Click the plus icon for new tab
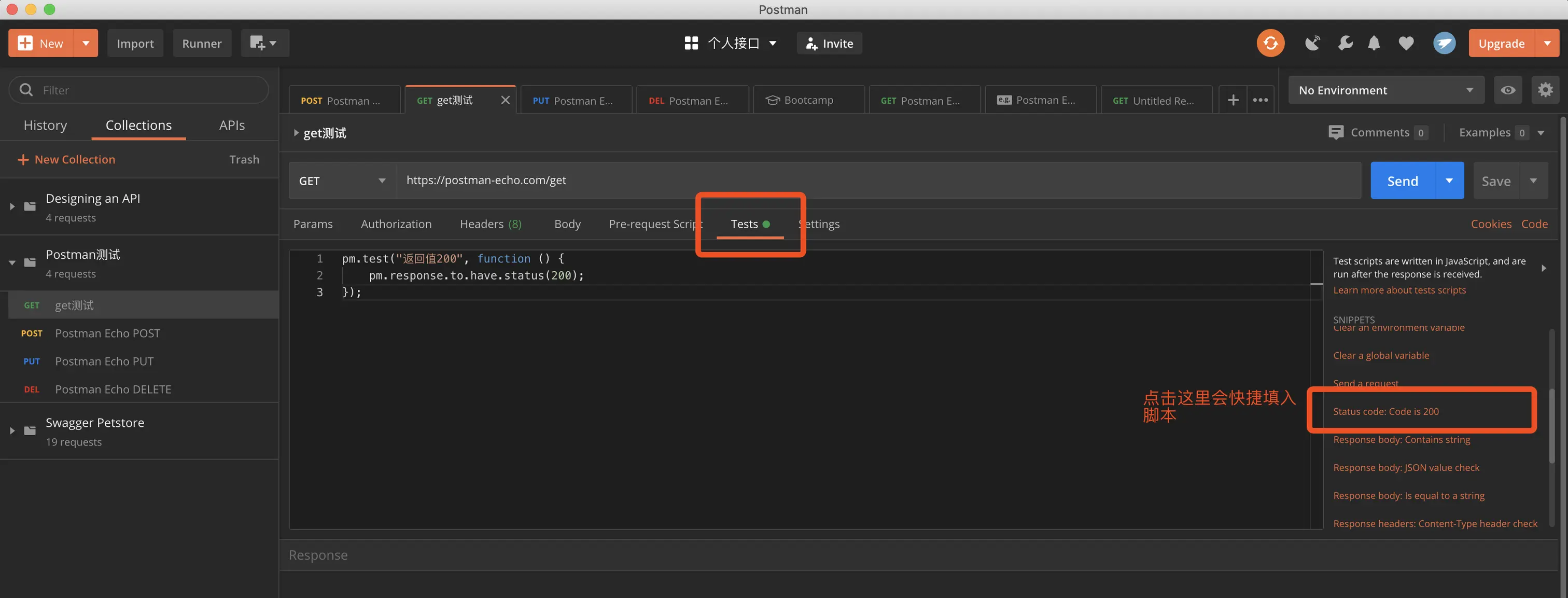Screen dimensions: 1568x598 click(1233, 101)
